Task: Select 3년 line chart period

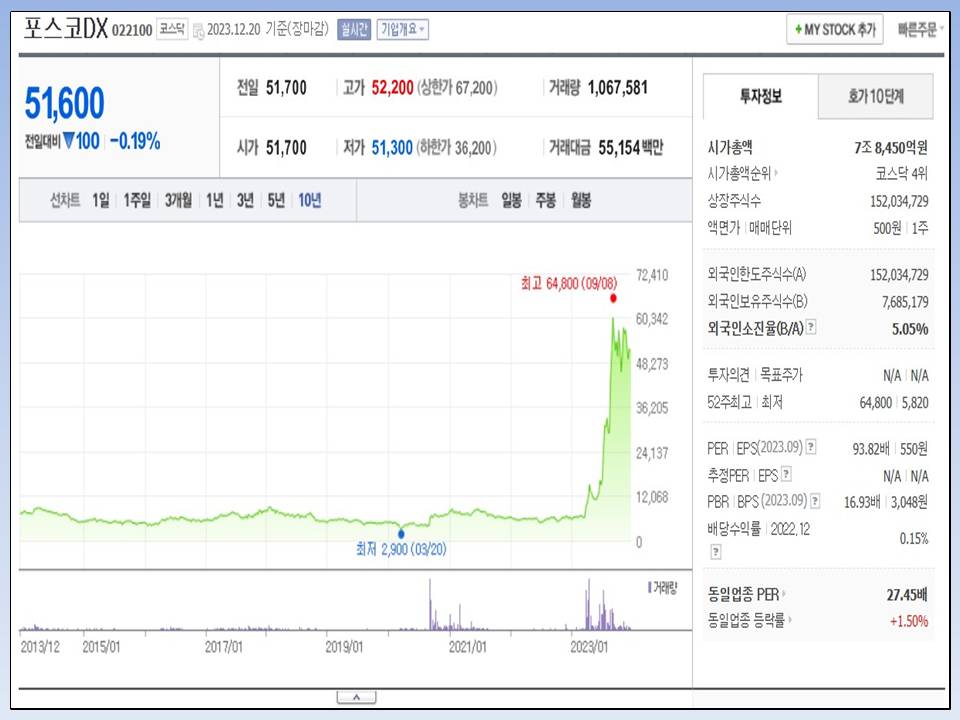Action: click(245, 200)
